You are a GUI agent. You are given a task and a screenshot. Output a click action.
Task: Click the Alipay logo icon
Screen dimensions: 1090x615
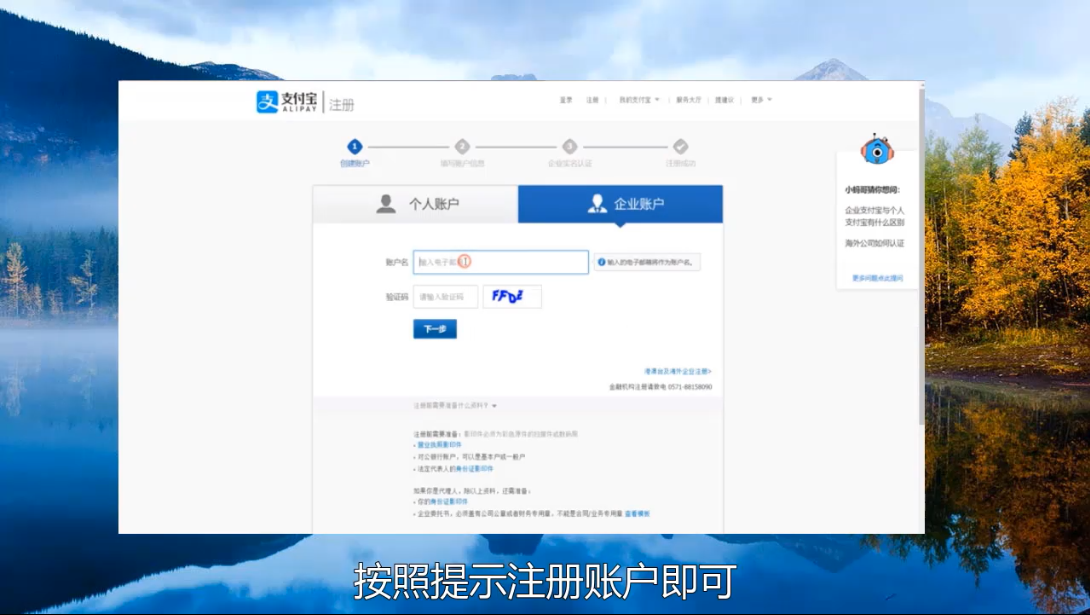coord(267,102)
